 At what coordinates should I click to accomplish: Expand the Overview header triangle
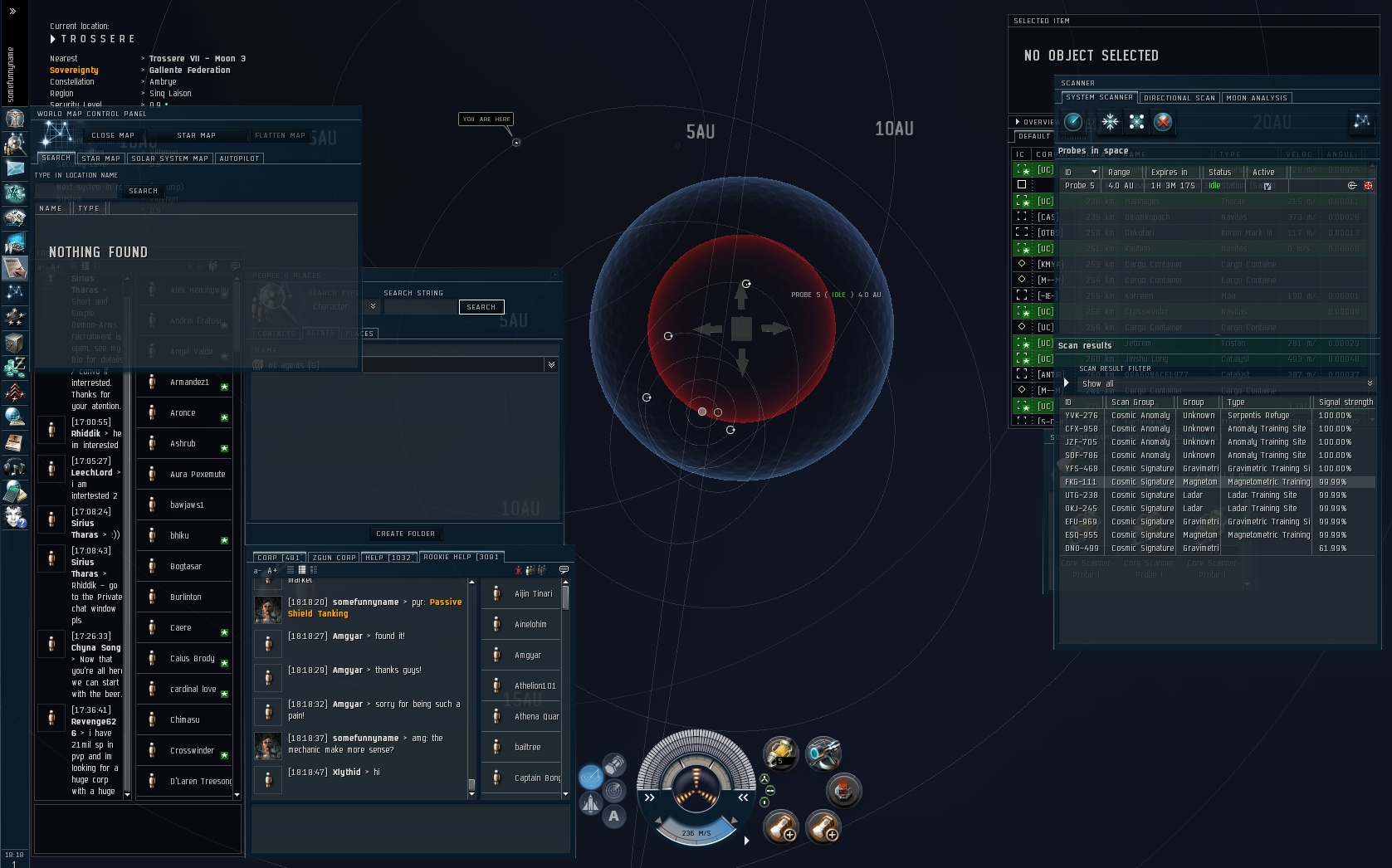coord(1018,122)
